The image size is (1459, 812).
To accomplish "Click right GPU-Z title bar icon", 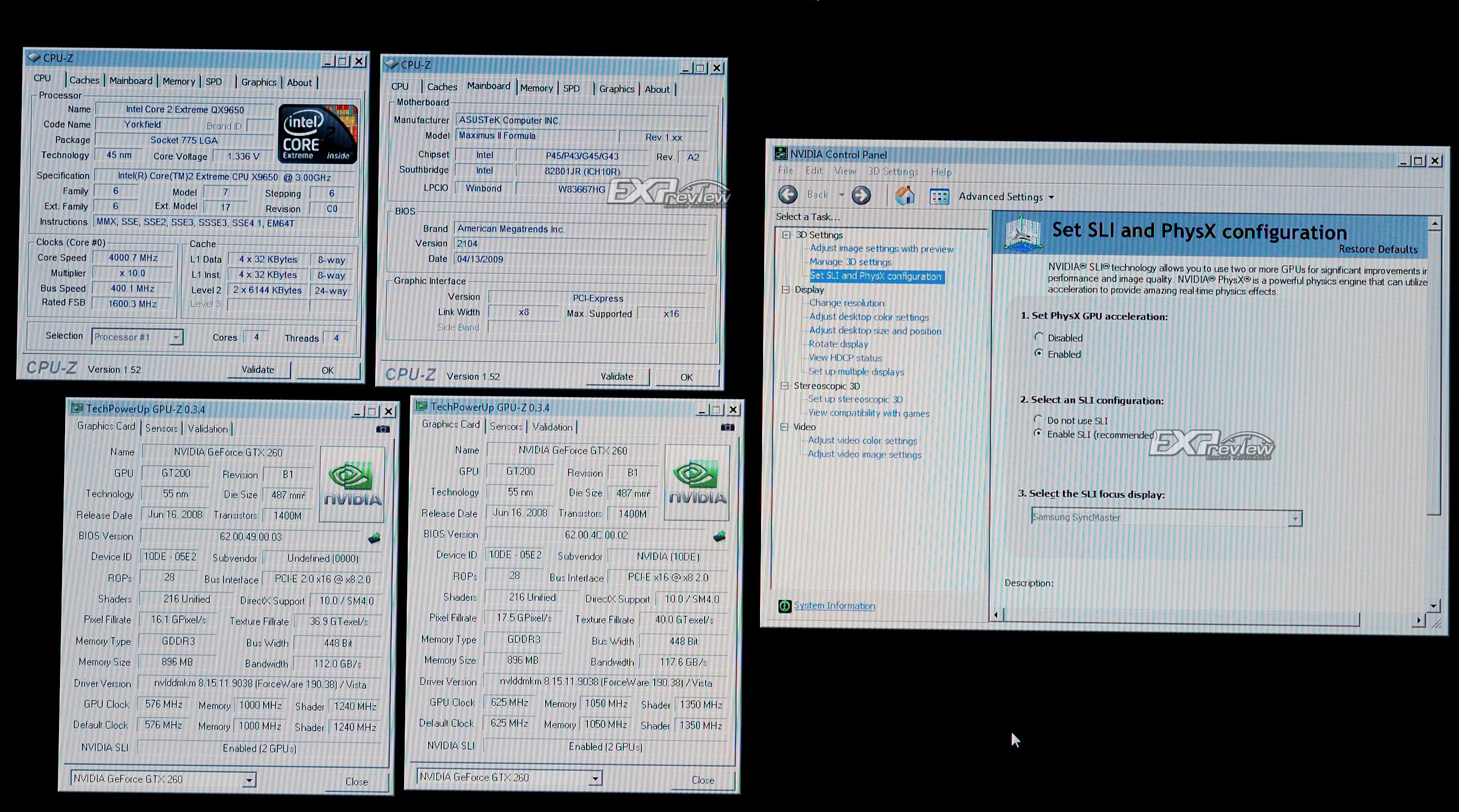I will [x=422, y=405].
